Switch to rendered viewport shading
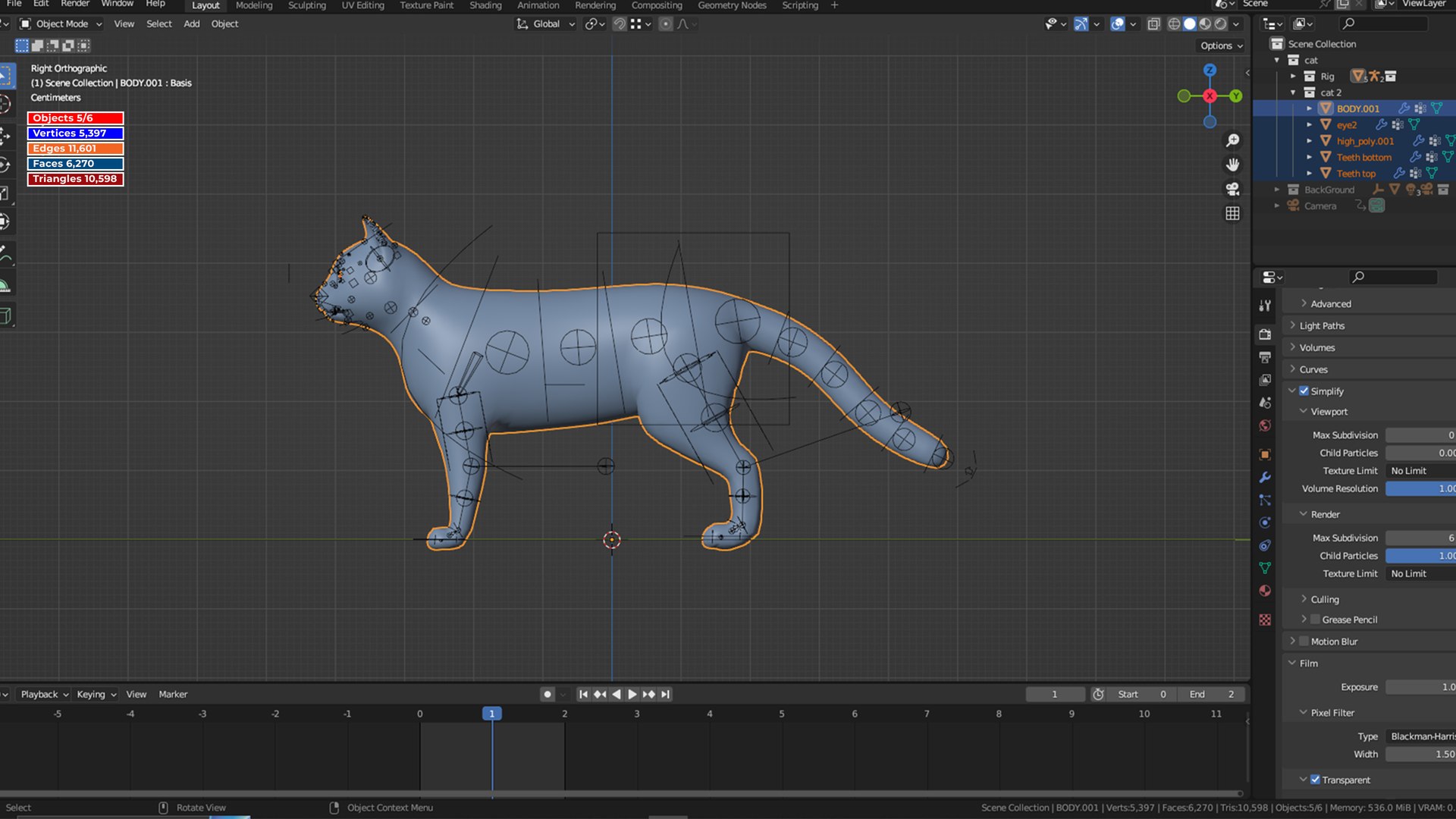Viewport: 1456px width, 819px height. (x=1221, y=24)
